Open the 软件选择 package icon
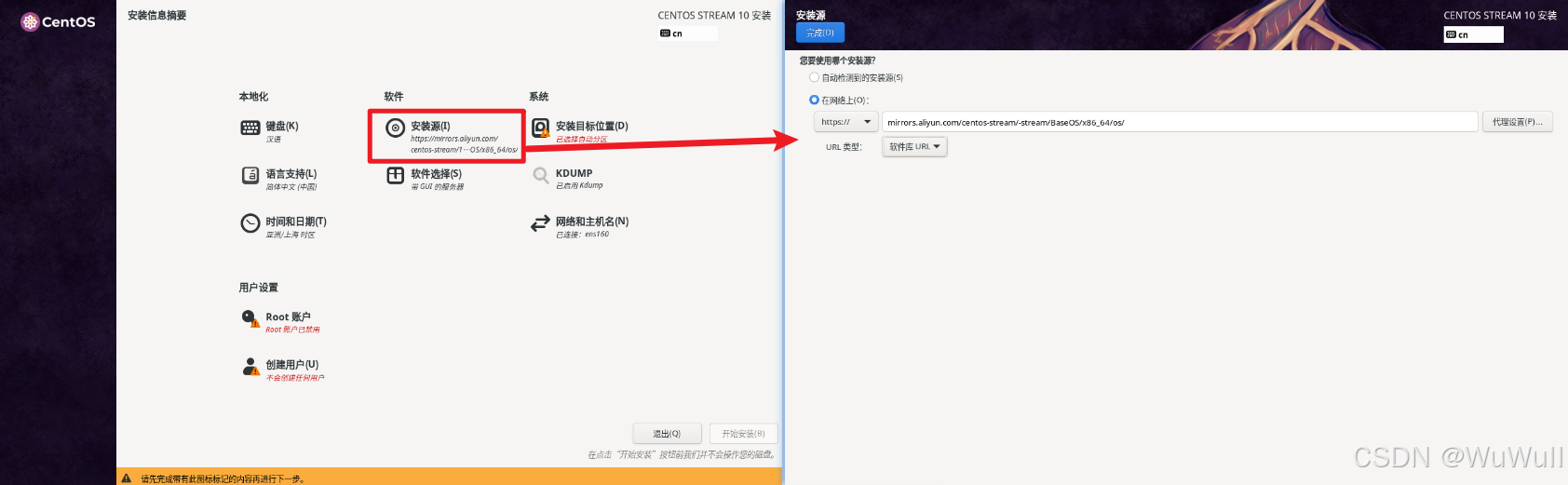Viewport: 1568px width, 485px height. click(396, 175)
